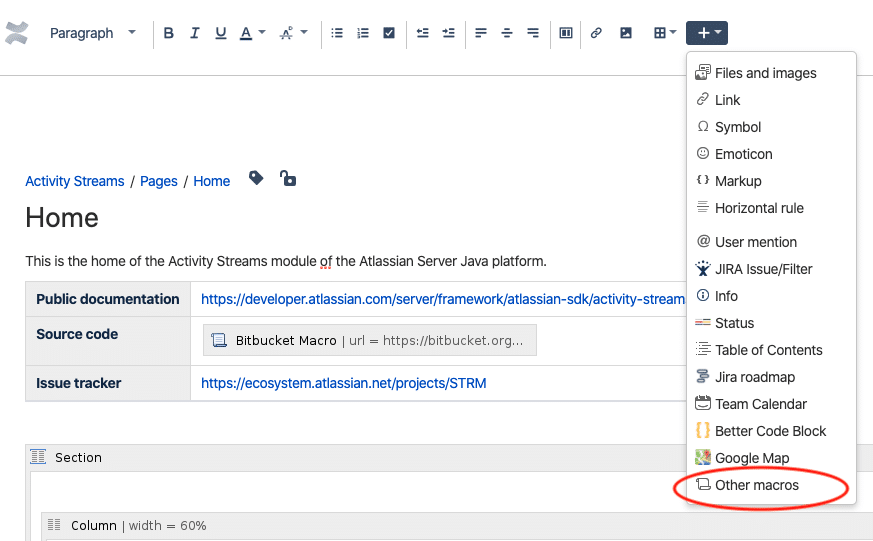Screen dimensions: 873x541
Task: Insert a bullet list
Action: (337, 33)
